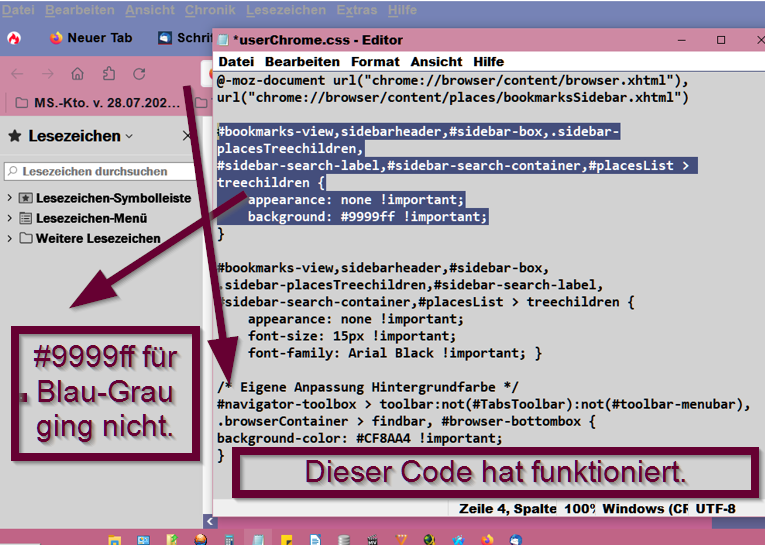Click the selected line 'background: #9999ff !important;'
This screenshot has width=765, height=545.
click(x=367, y=217)
